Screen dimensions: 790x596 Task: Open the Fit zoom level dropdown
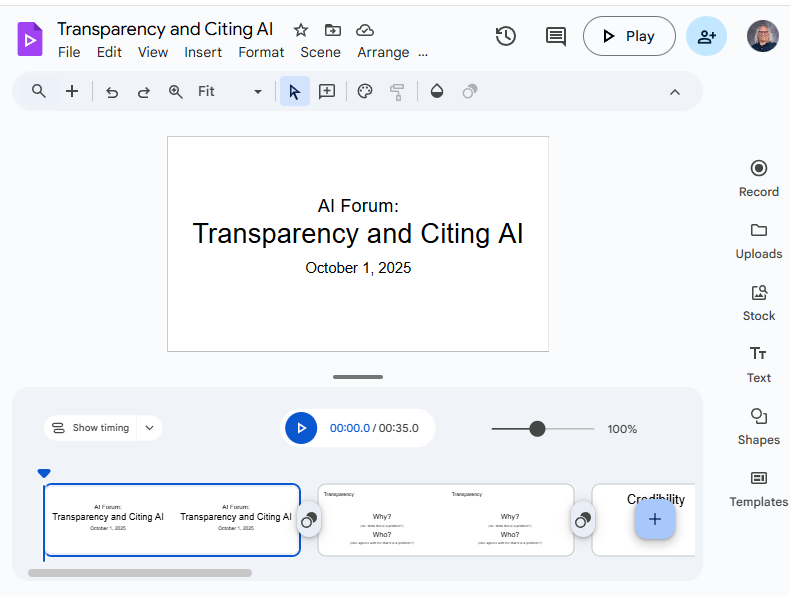coord(230,91)
